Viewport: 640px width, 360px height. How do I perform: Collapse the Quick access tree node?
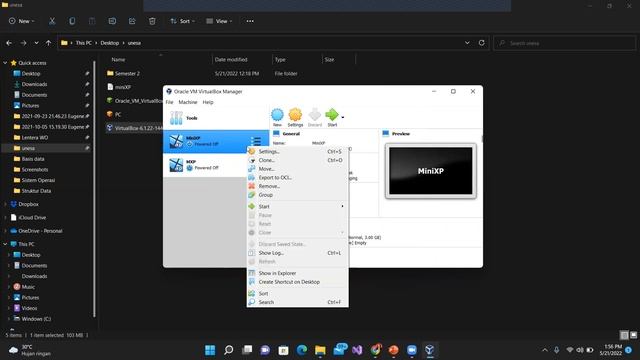(x=5, y=63)
